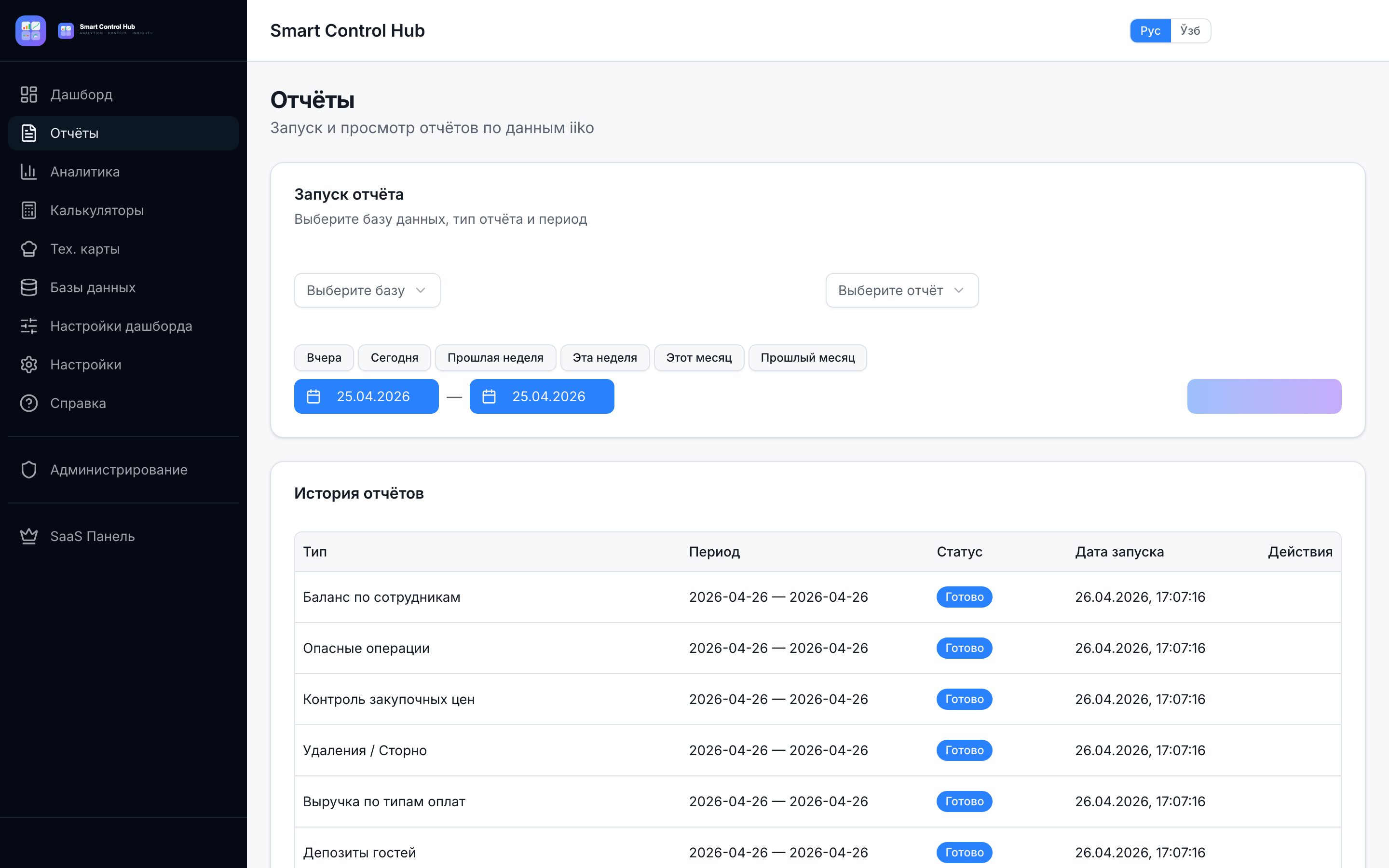Click chevron arrow of Выберите базу
The width and height of the screenshot is (1389, 868).
[421, 290]
